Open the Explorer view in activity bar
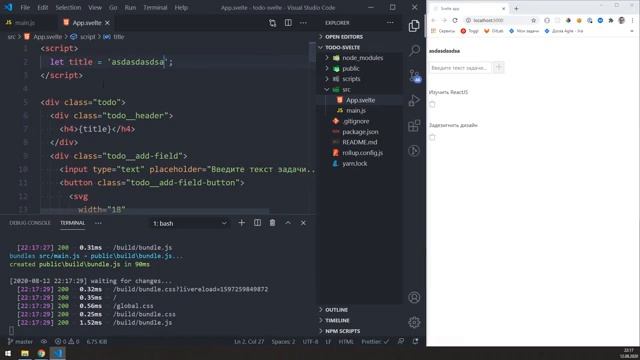This screenshot has height=360, width=640. click(x=414, y=26)
